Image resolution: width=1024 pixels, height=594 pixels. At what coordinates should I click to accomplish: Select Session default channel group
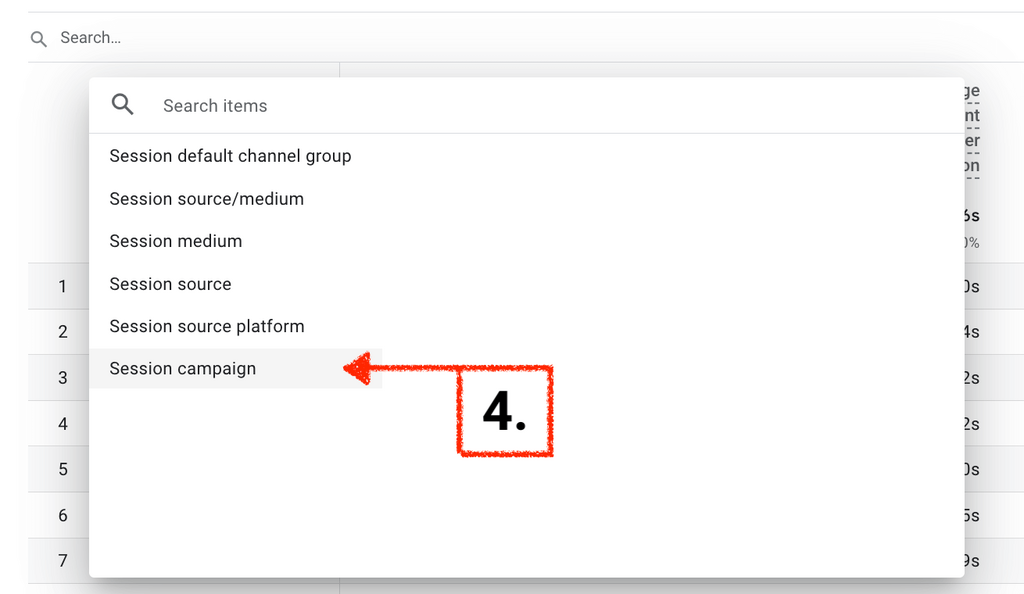point(230,156)
